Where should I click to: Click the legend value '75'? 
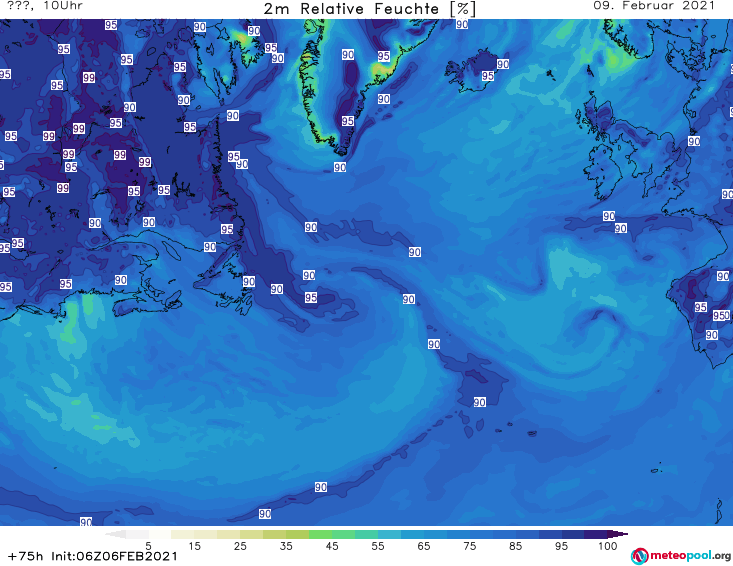coord(469,546)
